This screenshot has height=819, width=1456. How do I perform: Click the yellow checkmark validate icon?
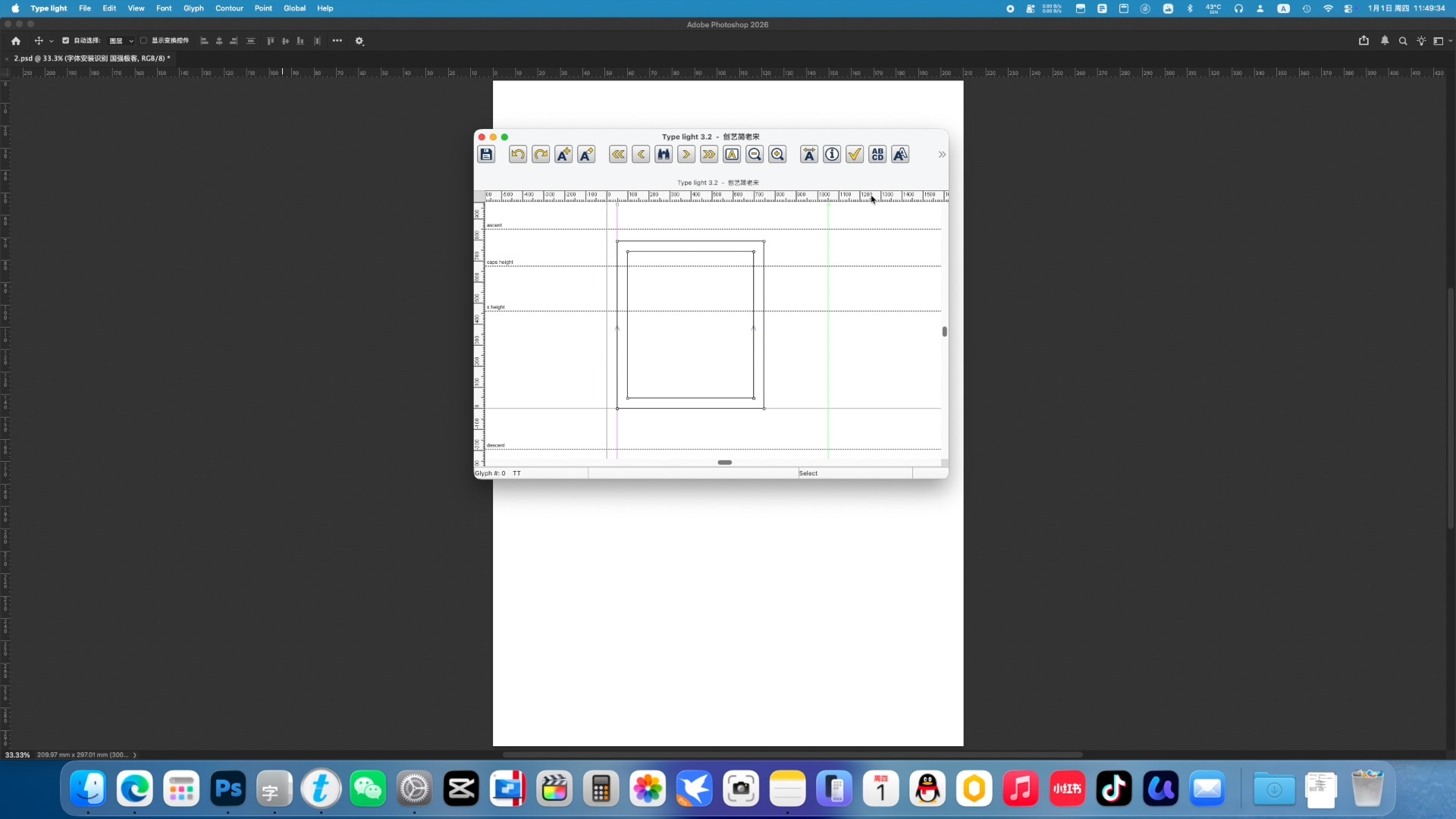click(855, 155)
